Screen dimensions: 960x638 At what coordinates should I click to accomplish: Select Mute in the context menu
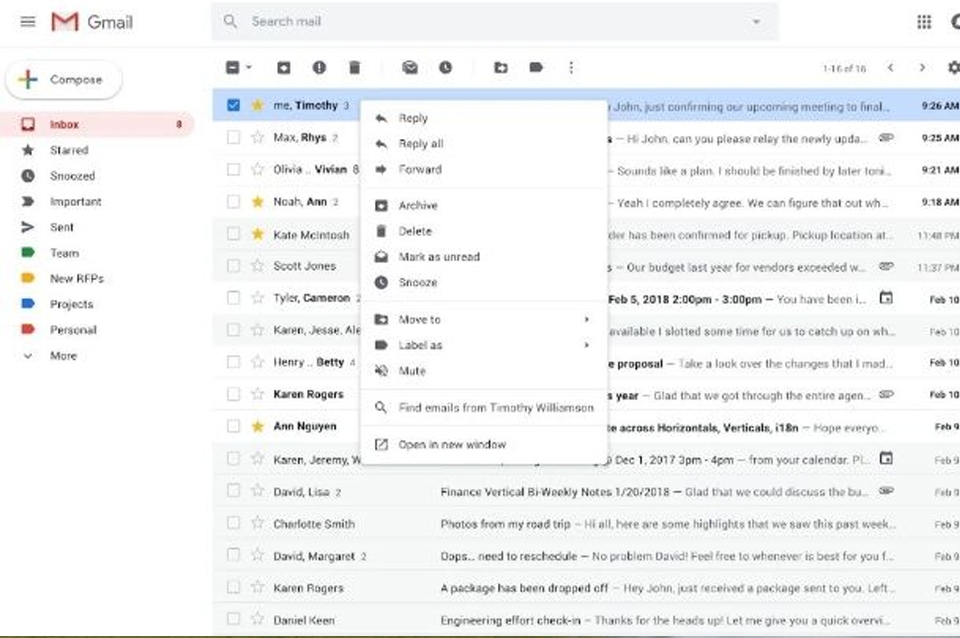click(x=412, y=371)
